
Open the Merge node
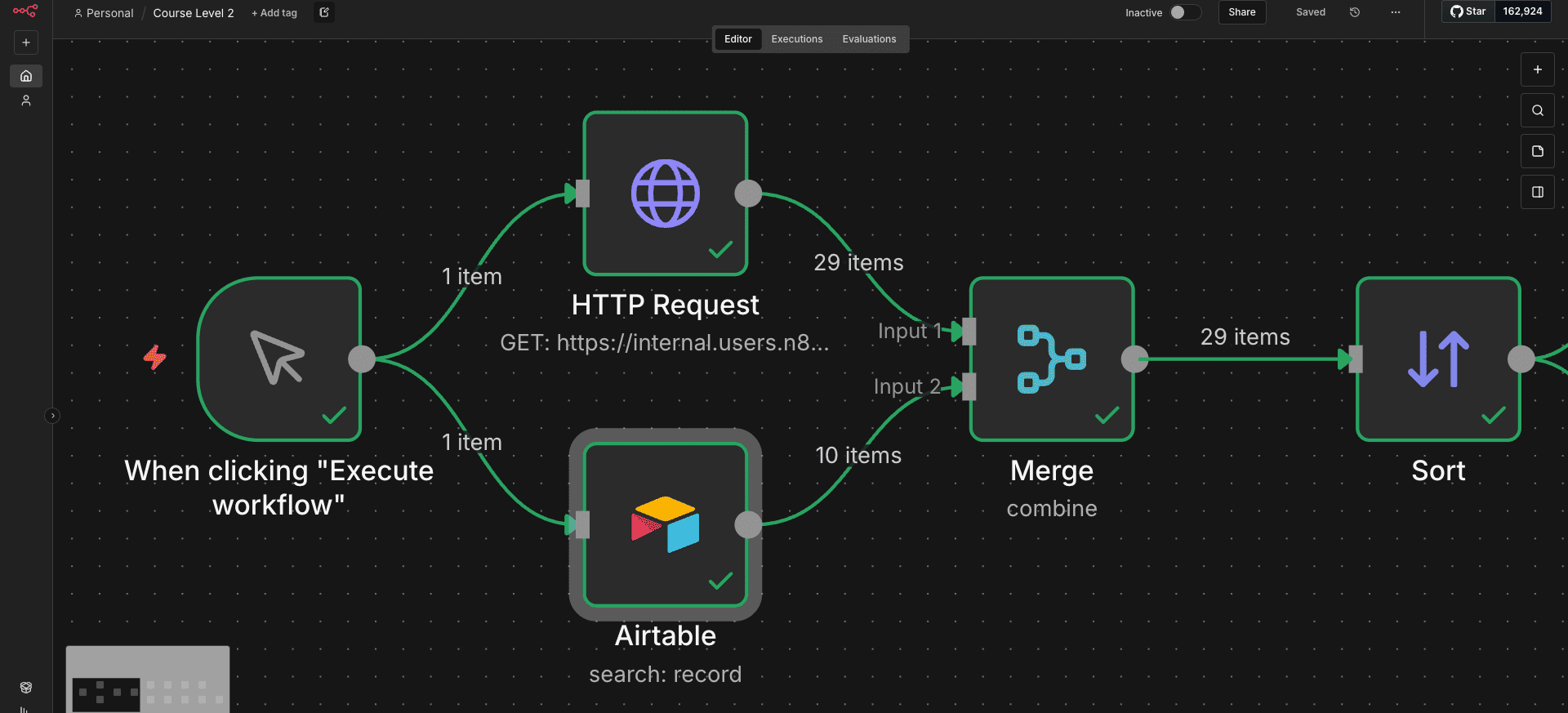1052,359
